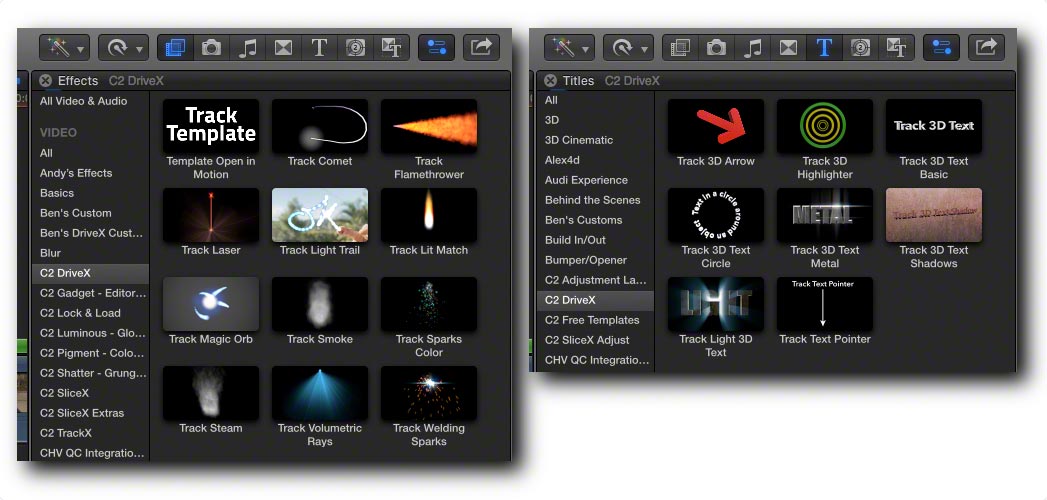Select Ben's Custom category in Effects
This screenshot has height=500, width=1047.
pyautogui.click(x=75, y=213)
